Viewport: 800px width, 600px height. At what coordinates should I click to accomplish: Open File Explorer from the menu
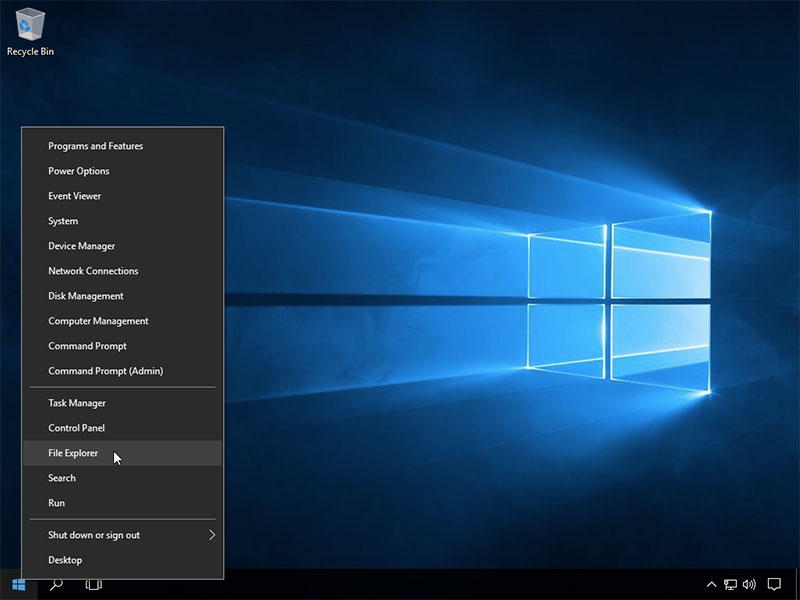(73, 453)
